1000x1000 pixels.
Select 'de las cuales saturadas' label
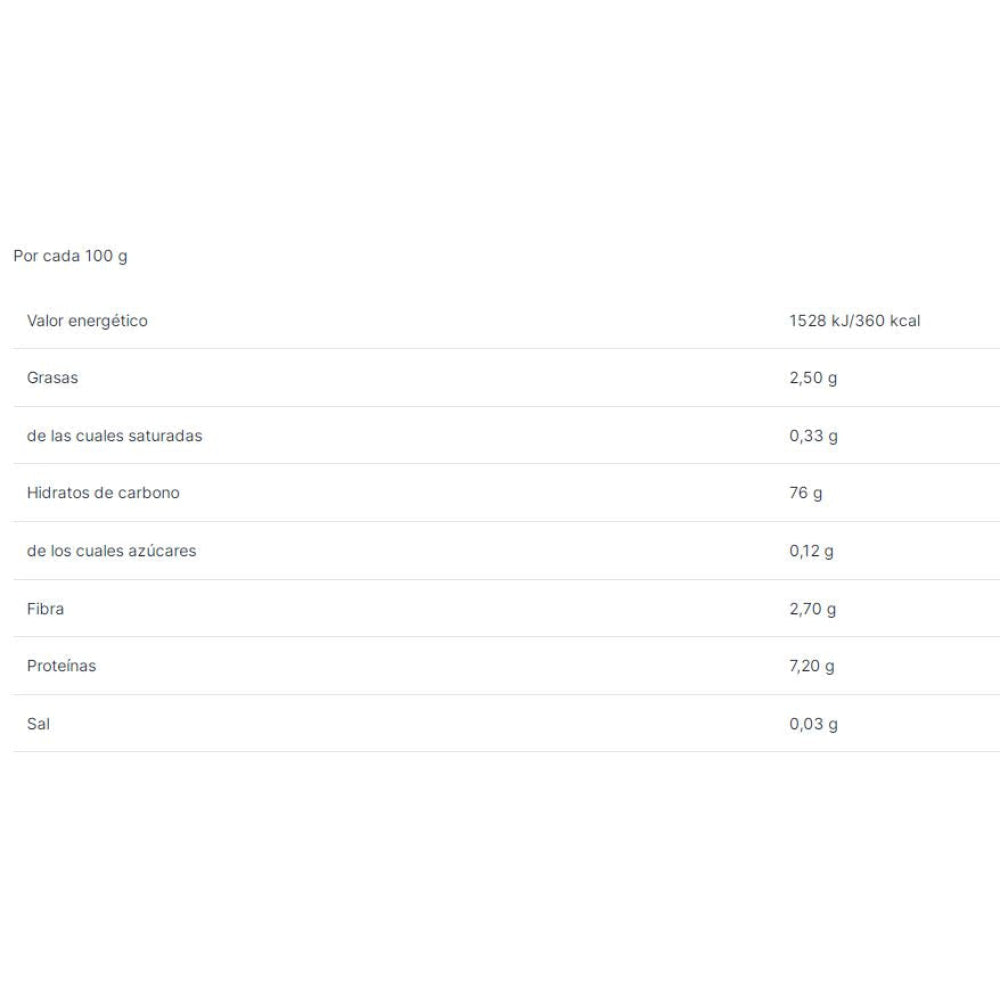coord(114,436)
